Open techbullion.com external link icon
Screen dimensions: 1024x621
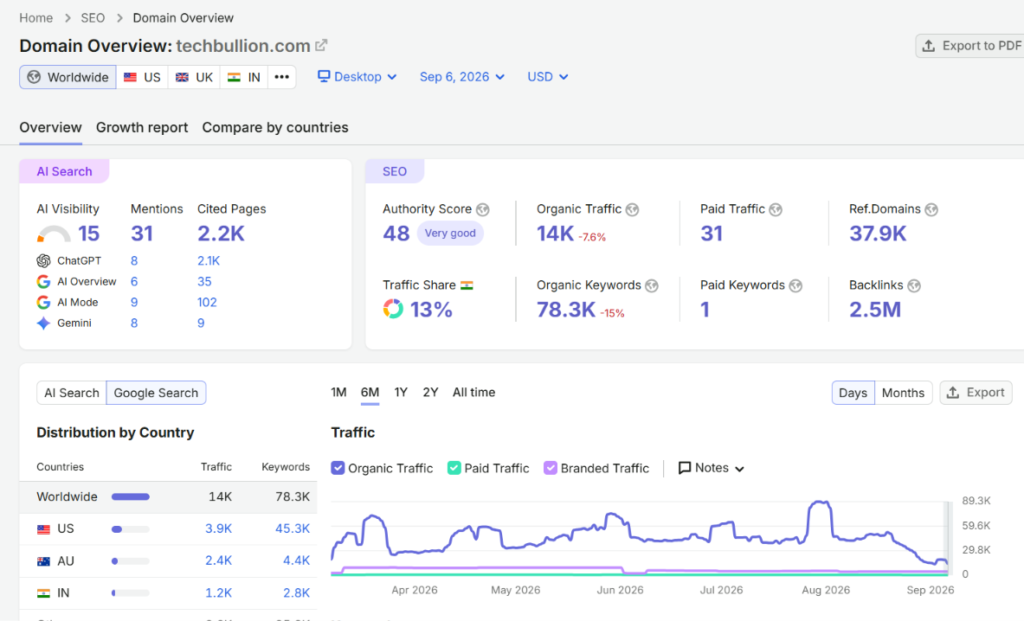pyautogui.click(x=321, y=46)
